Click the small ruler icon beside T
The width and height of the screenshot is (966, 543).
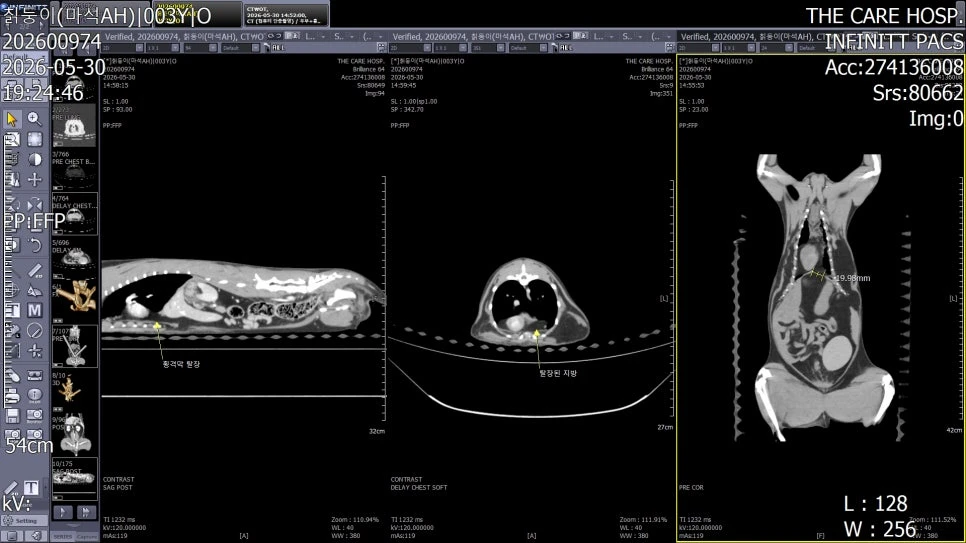point(11,488)
